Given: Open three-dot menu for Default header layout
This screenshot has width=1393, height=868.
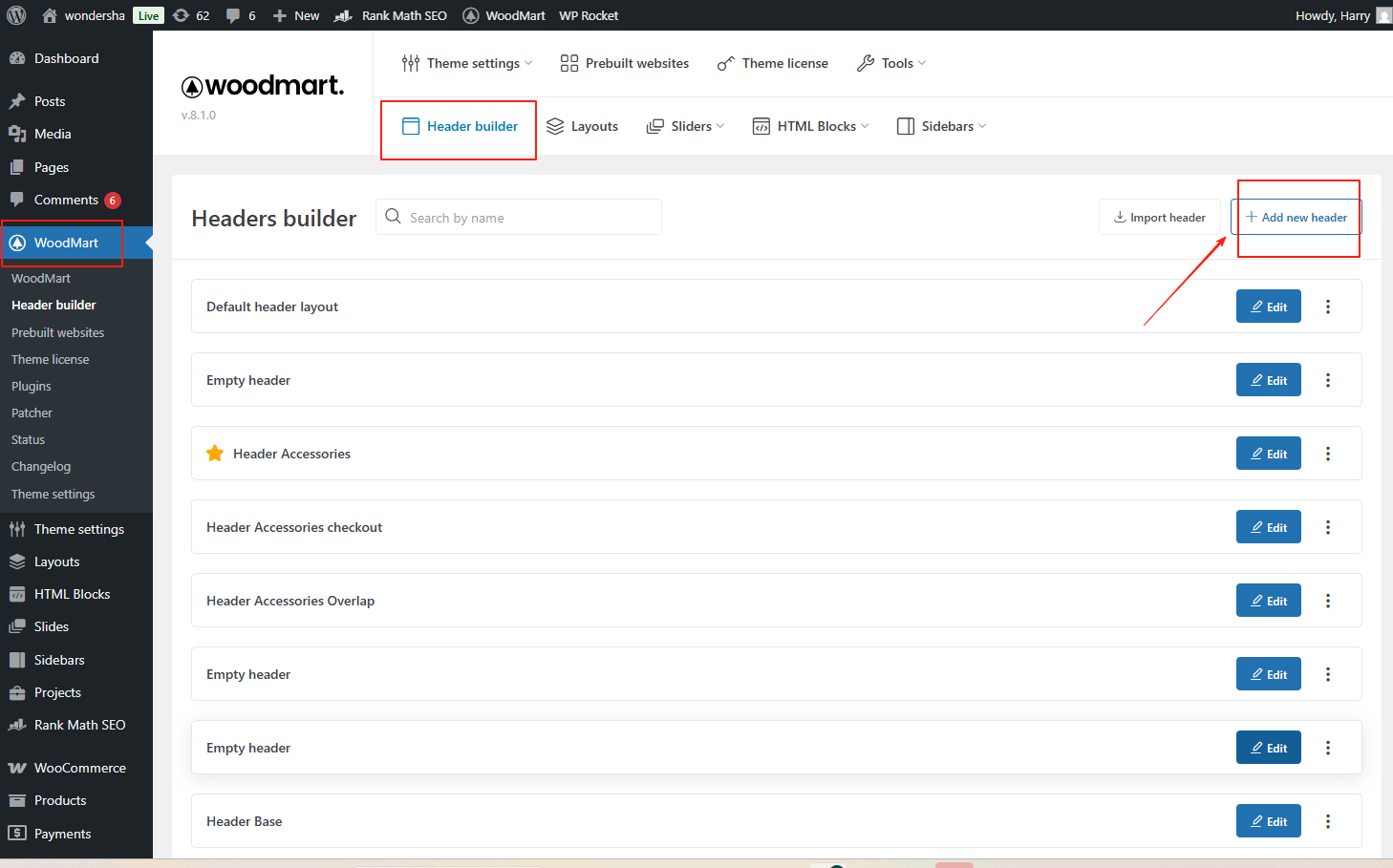Looking at the screenshot, I should pos(1327,307).
